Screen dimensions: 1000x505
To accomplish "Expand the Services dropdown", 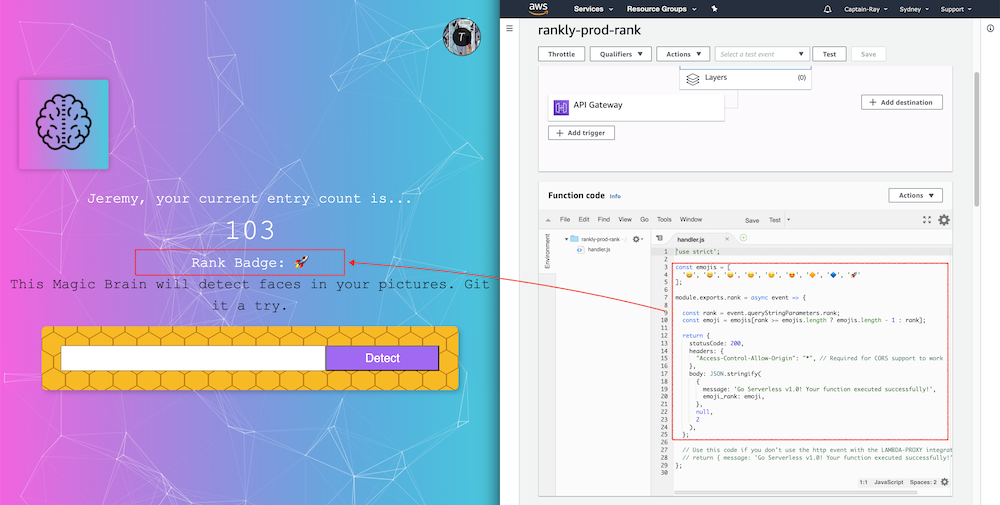I will click(x=593, y=9).
